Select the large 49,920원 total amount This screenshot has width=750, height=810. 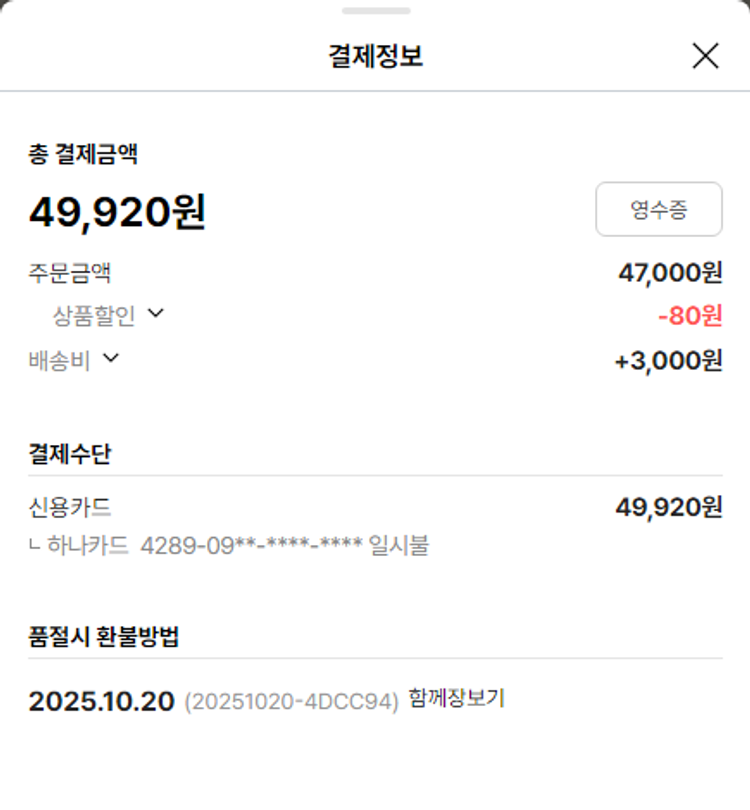point(117,212)
